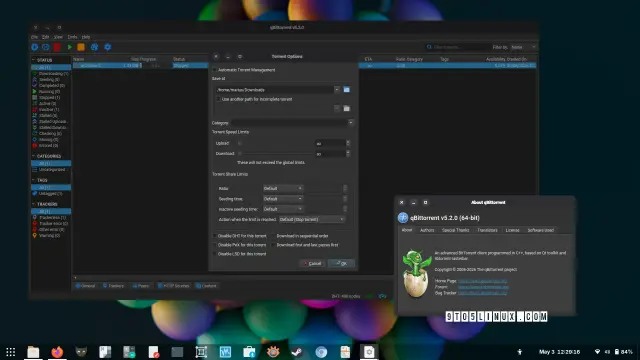Open Action when the limit is reached dropdown
This screenshot has width=640, height=360.
pyautogui.click(x=312, y=220)
